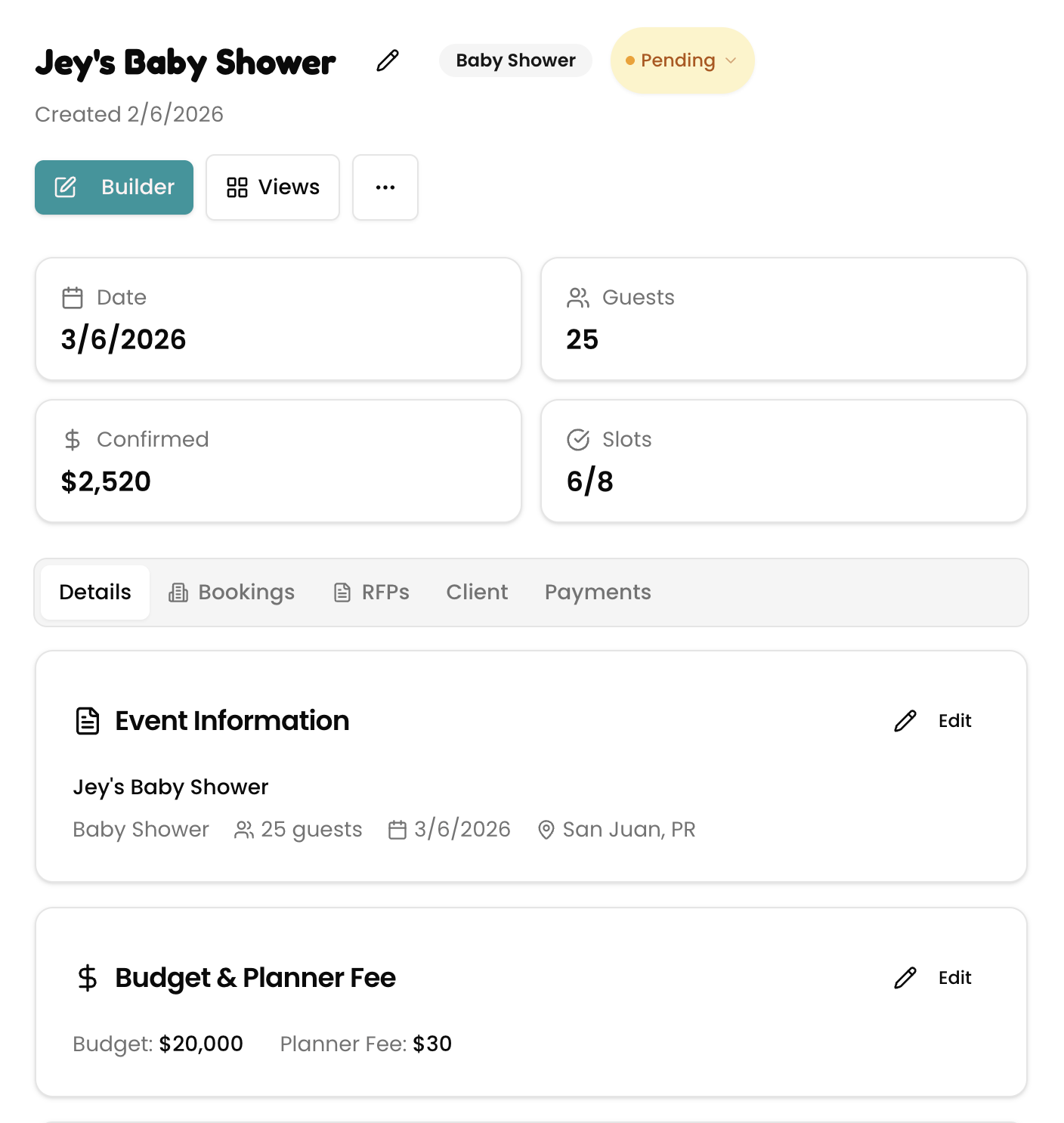Expand the status chevron next to Pending

(730, 61)
